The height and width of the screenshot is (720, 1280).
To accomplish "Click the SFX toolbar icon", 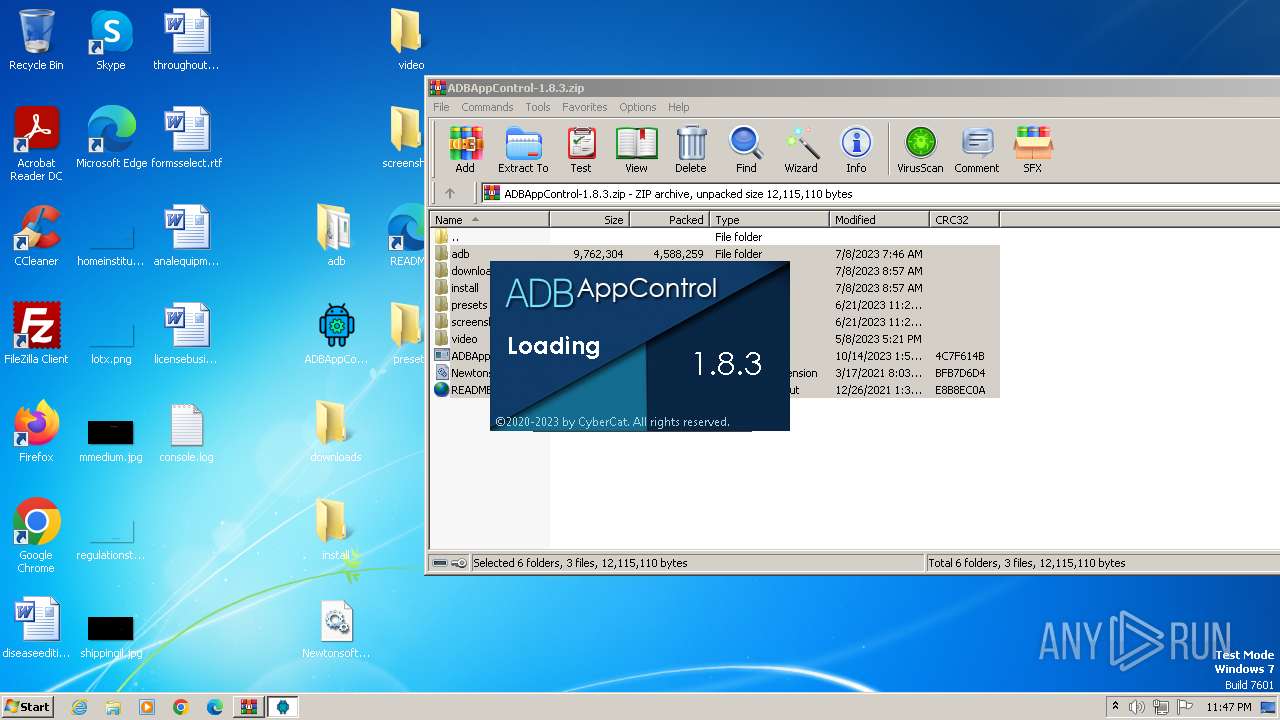I will coord(1033,149).
